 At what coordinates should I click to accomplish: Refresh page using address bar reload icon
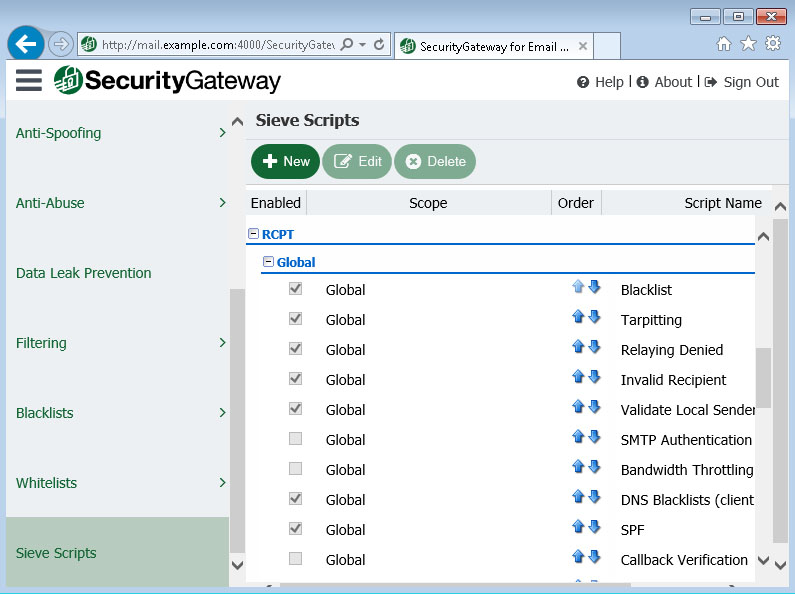pyautogui.click(x=379, y=45)
